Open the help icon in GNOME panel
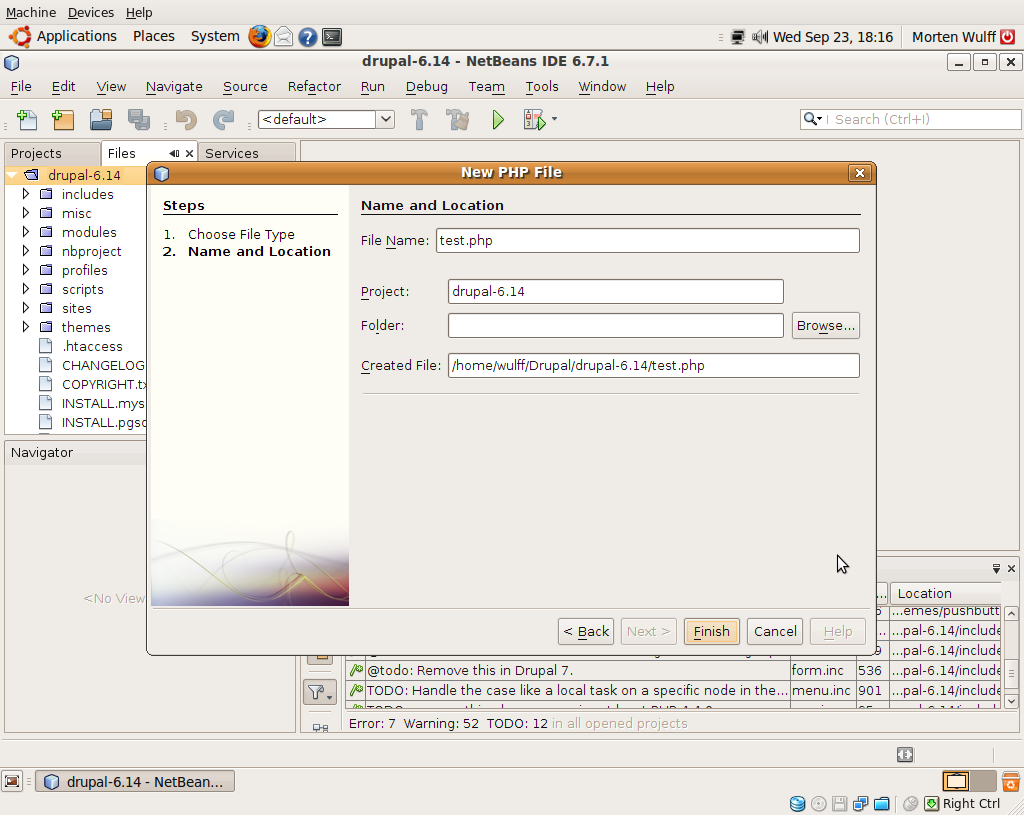 [308, 37]
